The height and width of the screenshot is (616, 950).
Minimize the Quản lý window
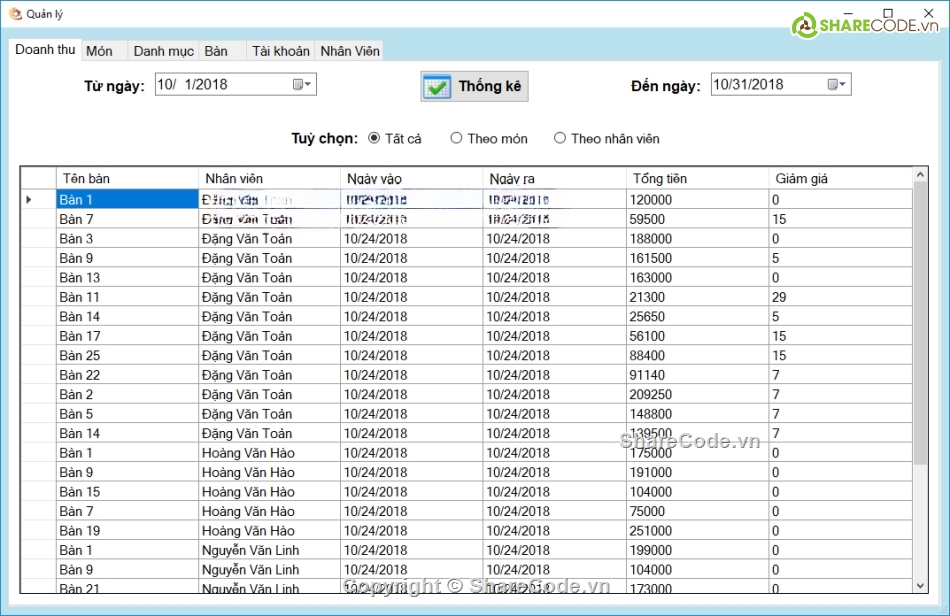point(848,13)
